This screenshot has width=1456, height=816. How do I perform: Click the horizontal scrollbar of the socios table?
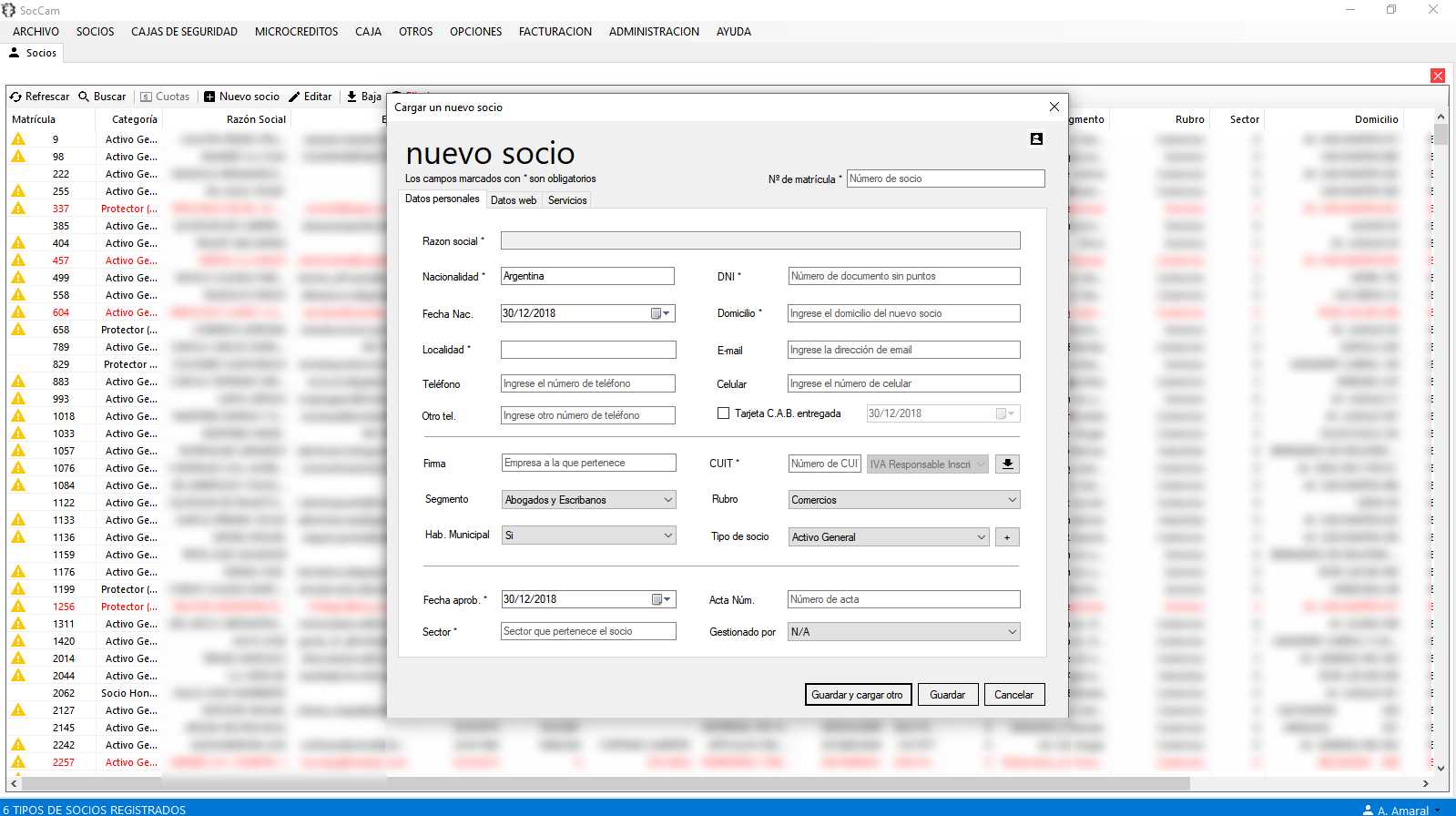(x=606, y=783)
